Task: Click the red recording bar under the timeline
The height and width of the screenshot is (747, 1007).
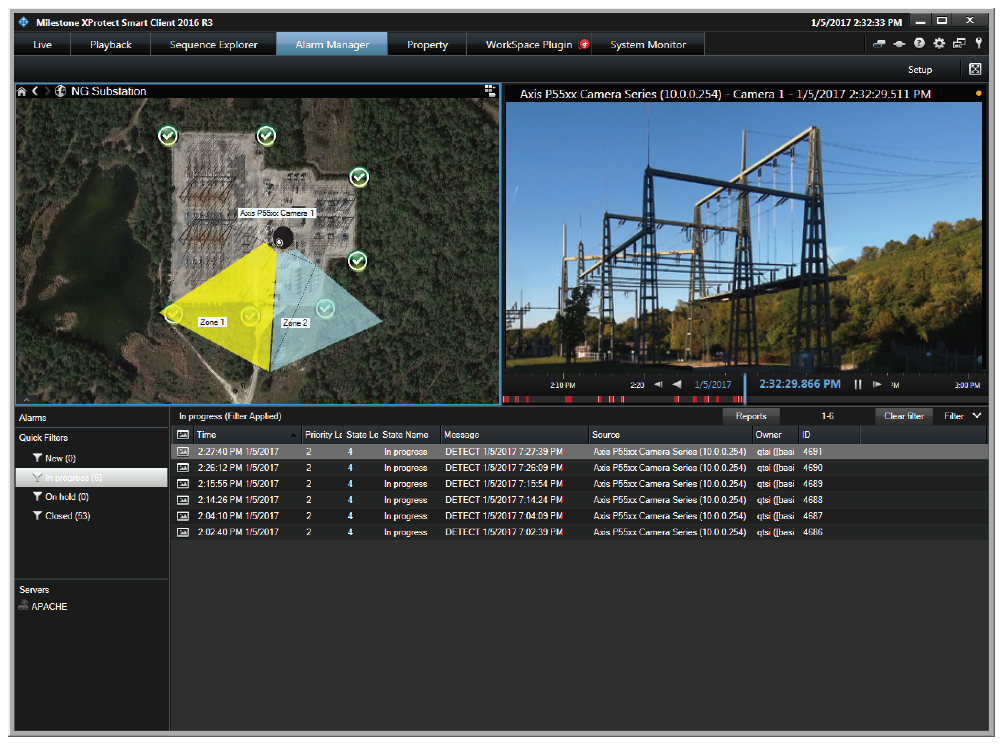Action: click(623, 400)
